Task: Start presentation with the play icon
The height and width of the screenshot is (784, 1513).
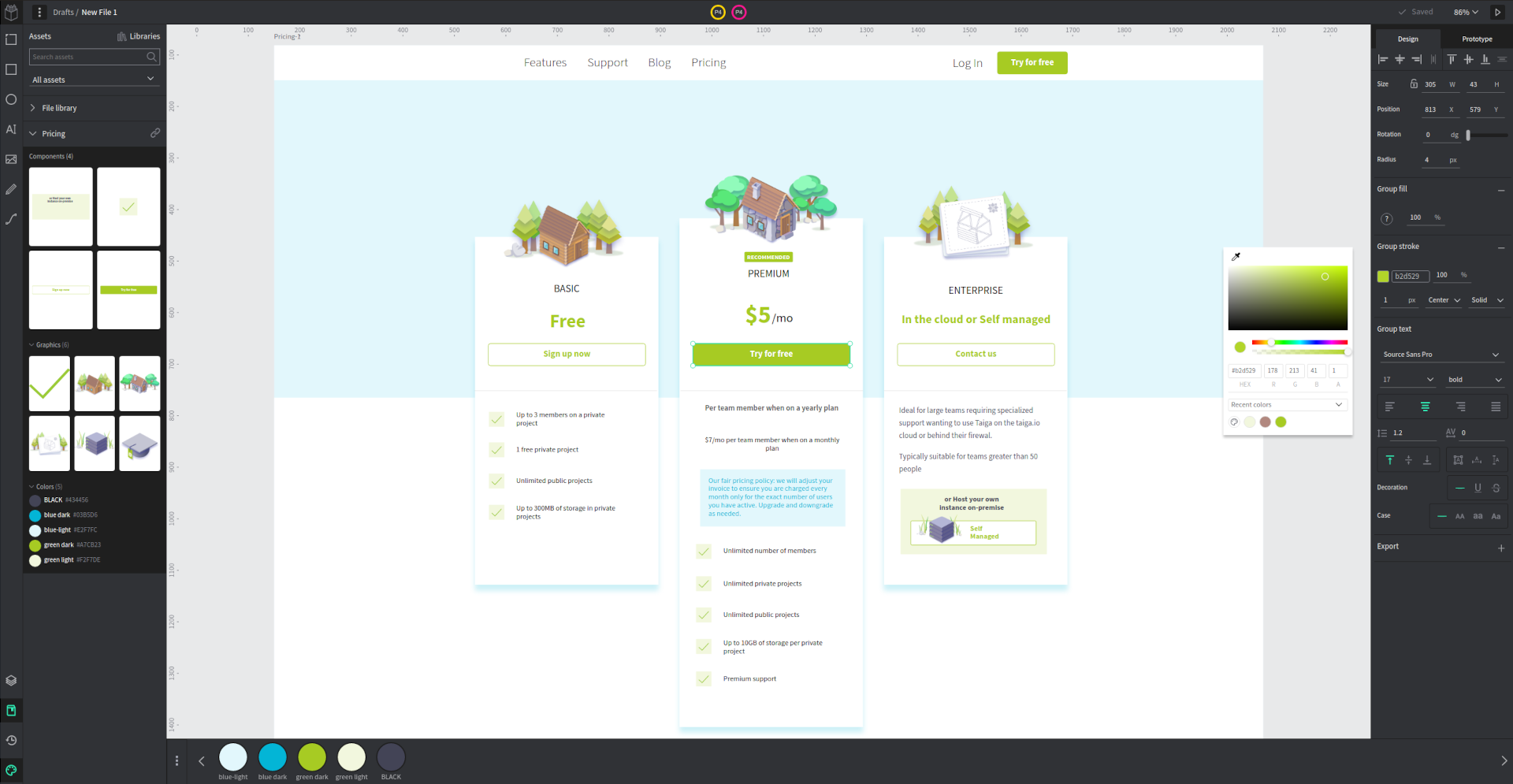Action: (1497, 13)
